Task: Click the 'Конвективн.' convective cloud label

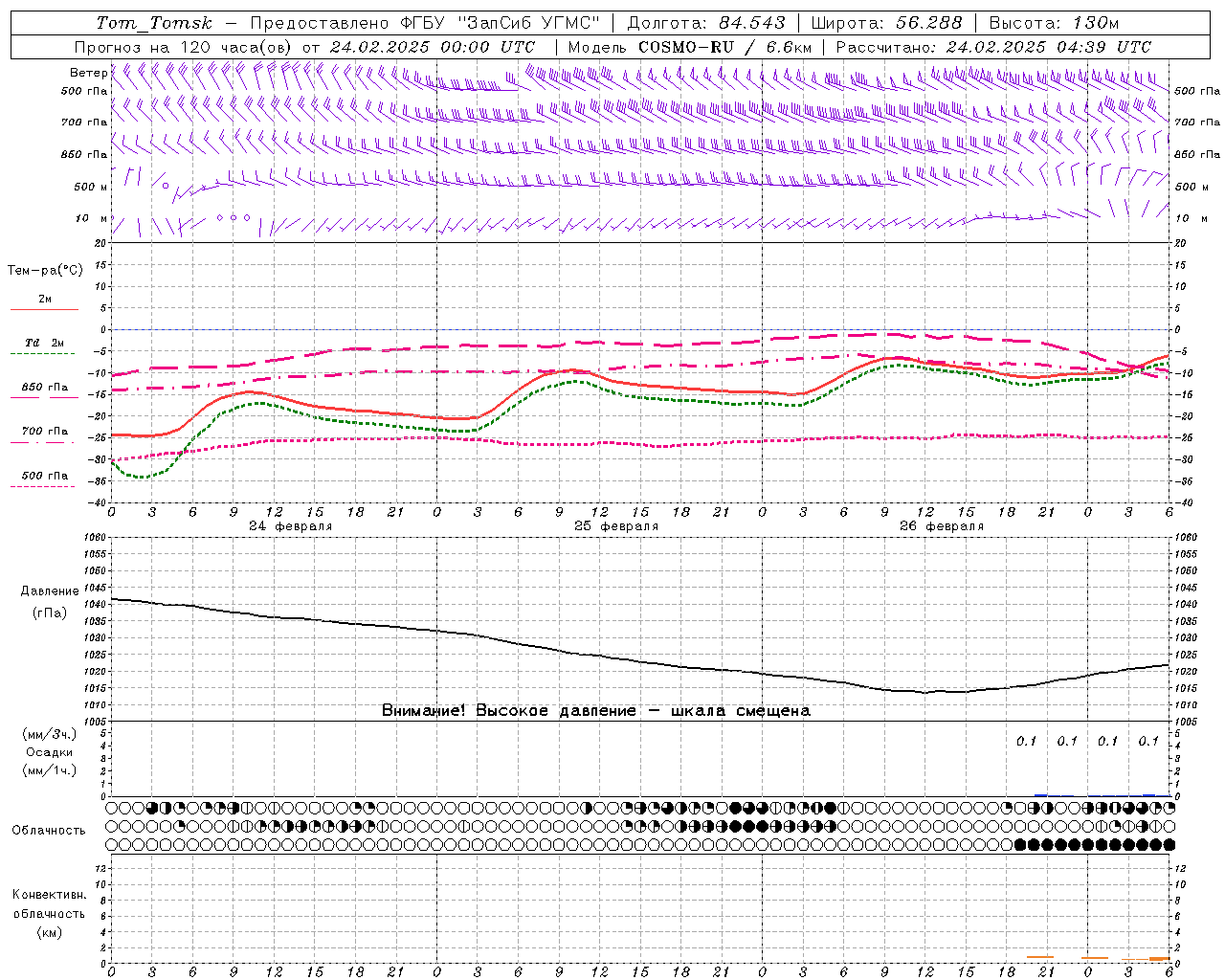Action: click(49, 894)
